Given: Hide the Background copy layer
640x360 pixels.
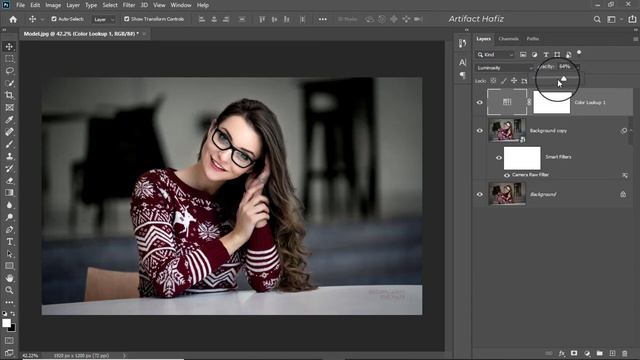Looking at the screenshot, I should pyautogui.click(x=480, y=131).
